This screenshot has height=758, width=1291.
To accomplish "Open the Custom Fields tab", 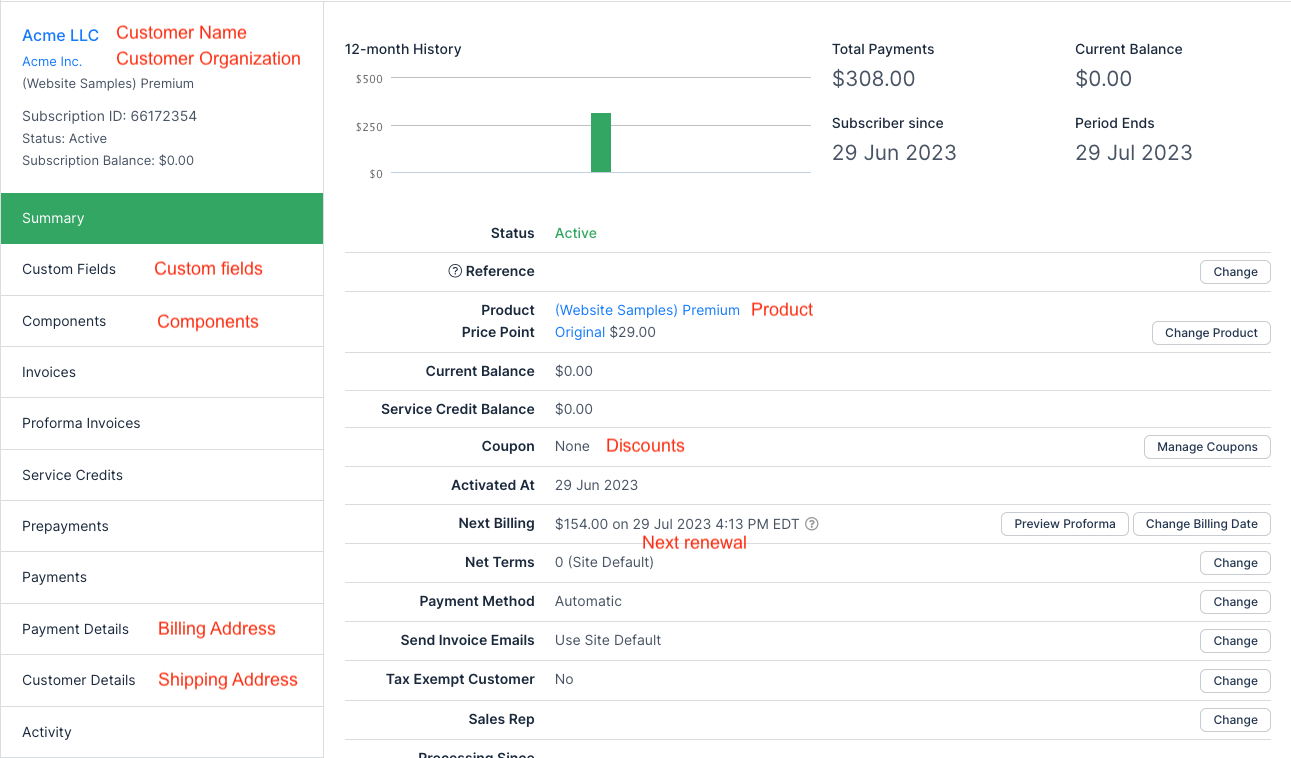I will [69, 269].
